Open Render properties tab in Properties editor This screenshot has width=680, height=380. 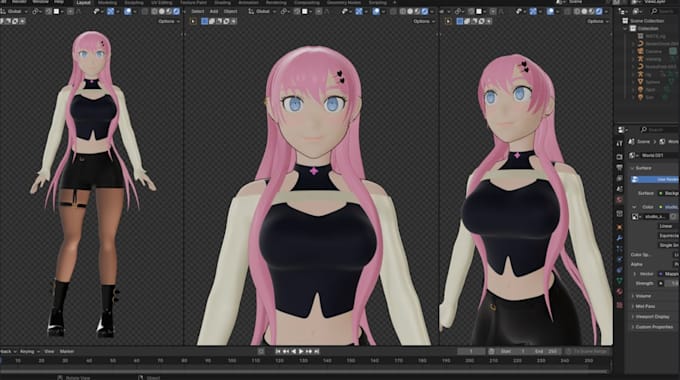point(619,157)
